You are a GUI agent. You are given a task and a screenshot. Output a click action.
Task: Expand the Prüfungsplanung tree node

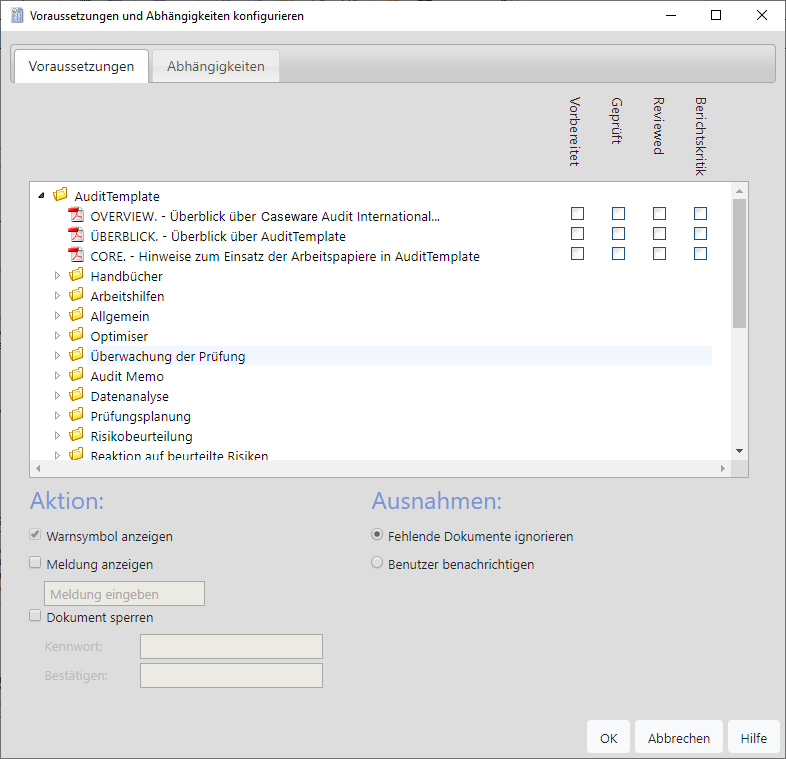tap(57, 416)
